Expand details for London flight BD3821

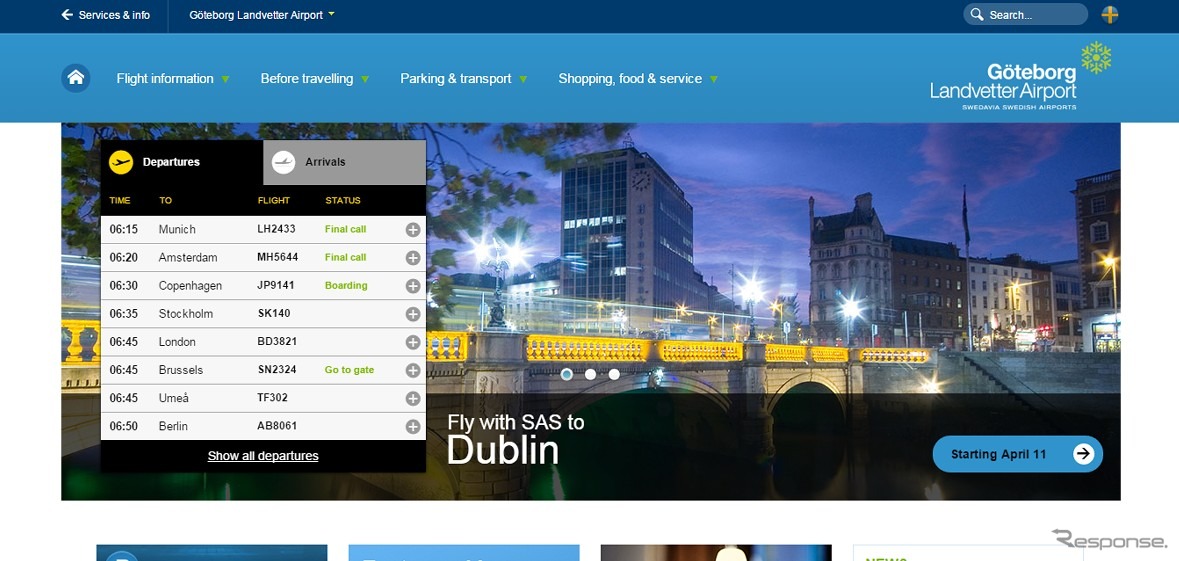413,342
